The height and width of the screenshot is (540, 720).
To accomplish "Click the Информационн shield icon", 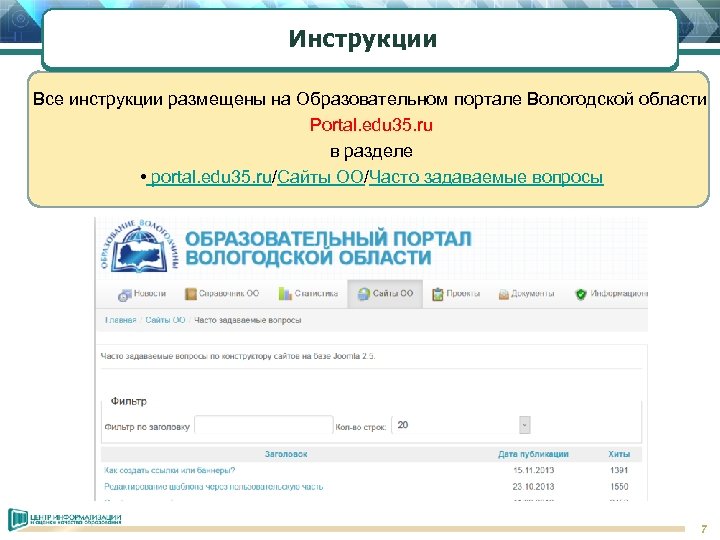I will pyautogui.click(x=581, y=294).
